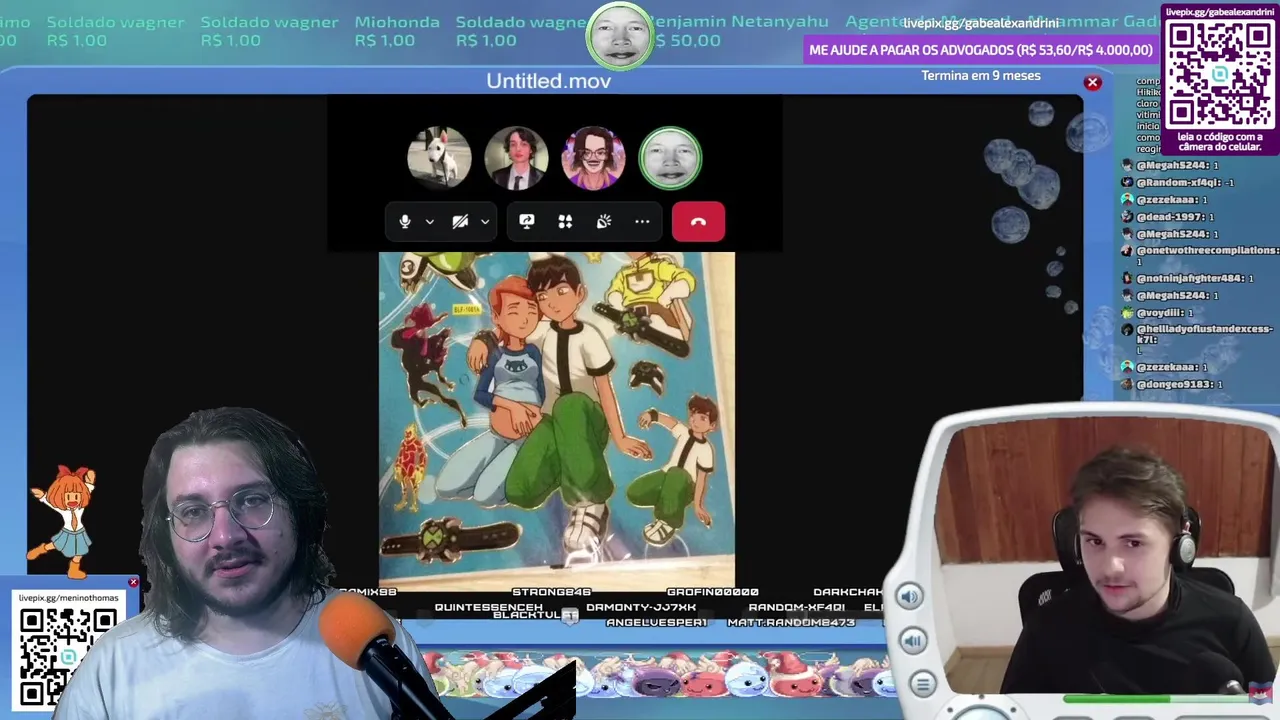Select @voydiii chat message
The image size is (1280, 720).
click(1164, 313)
